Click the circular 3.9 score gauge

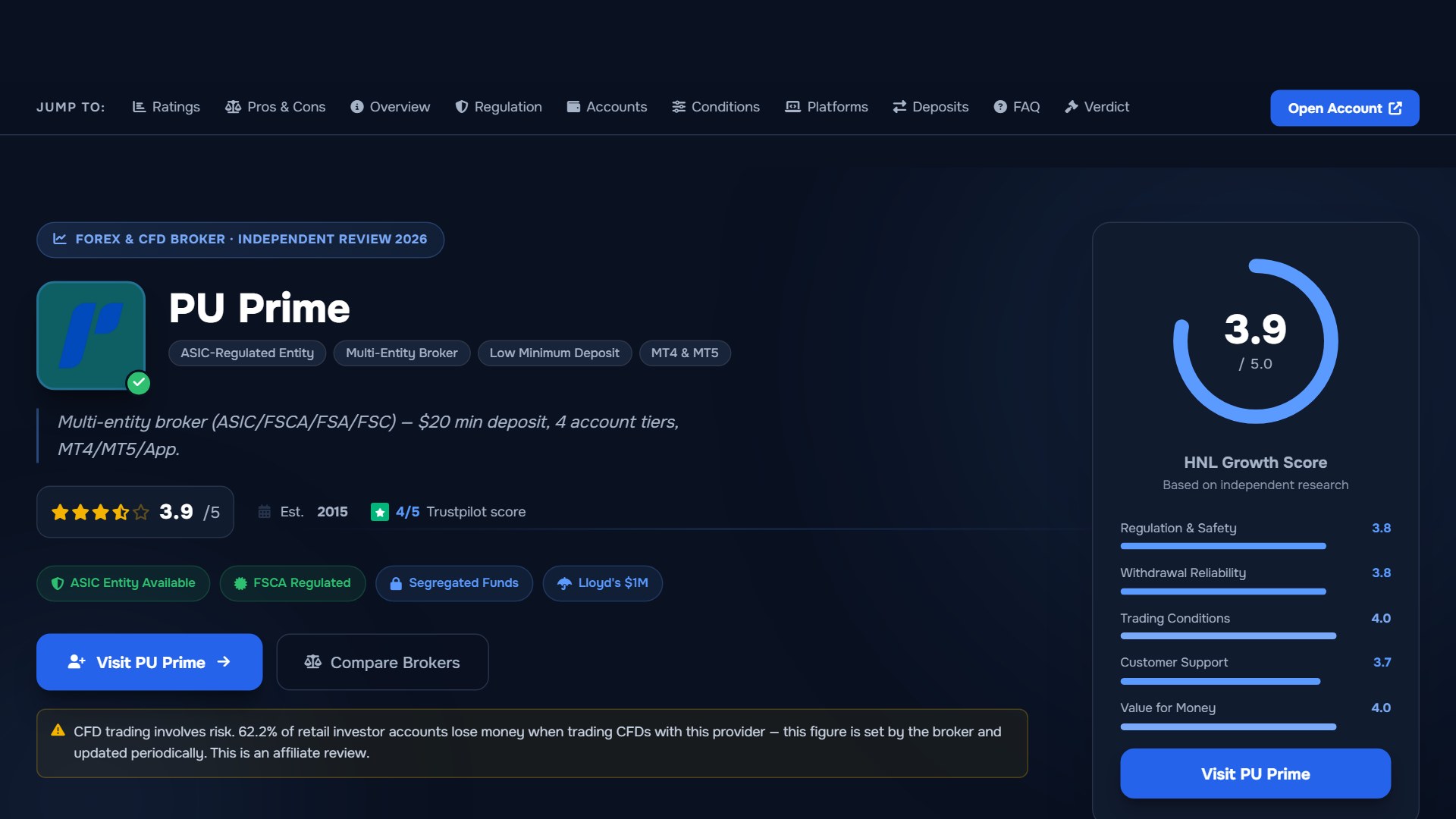[1255, 341]
